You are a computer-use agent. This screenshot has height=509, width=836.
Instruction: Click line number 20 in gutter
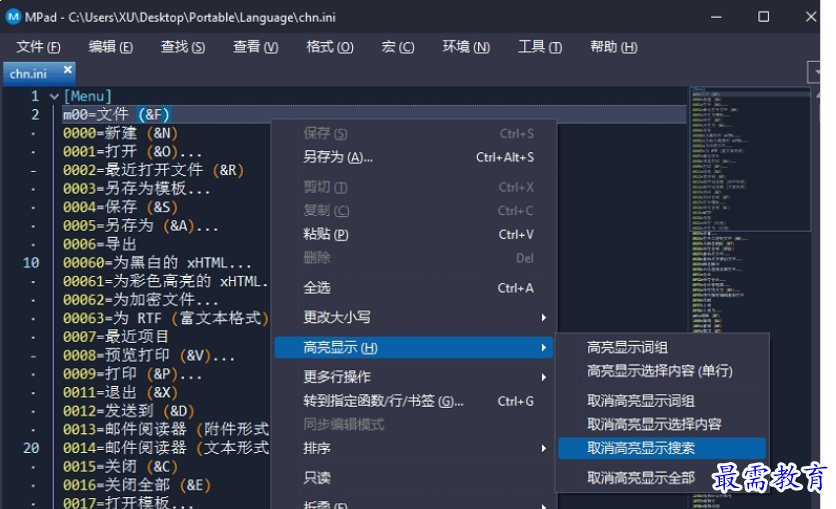(x=31, y=448)
